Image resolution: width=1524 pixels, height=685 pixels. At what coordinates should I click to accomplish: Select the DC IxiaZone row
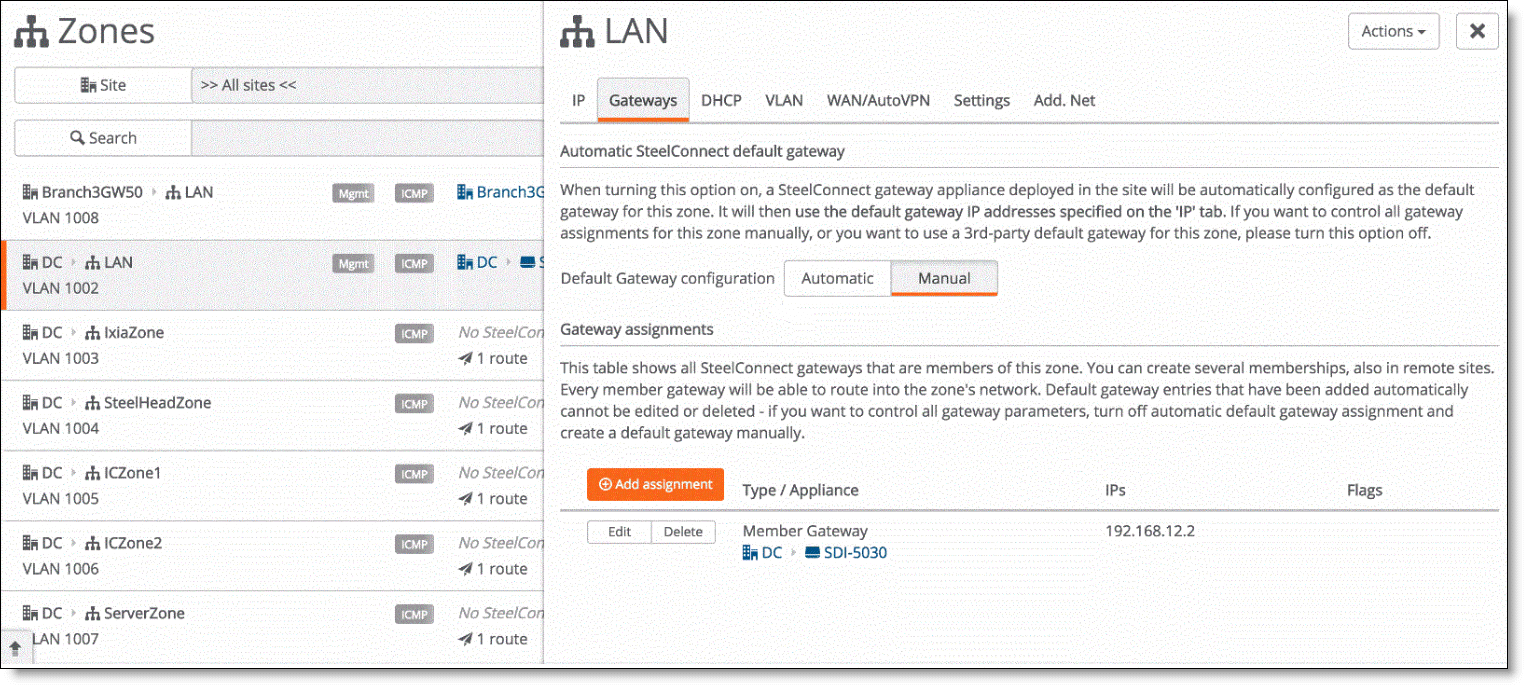(272, 345)
